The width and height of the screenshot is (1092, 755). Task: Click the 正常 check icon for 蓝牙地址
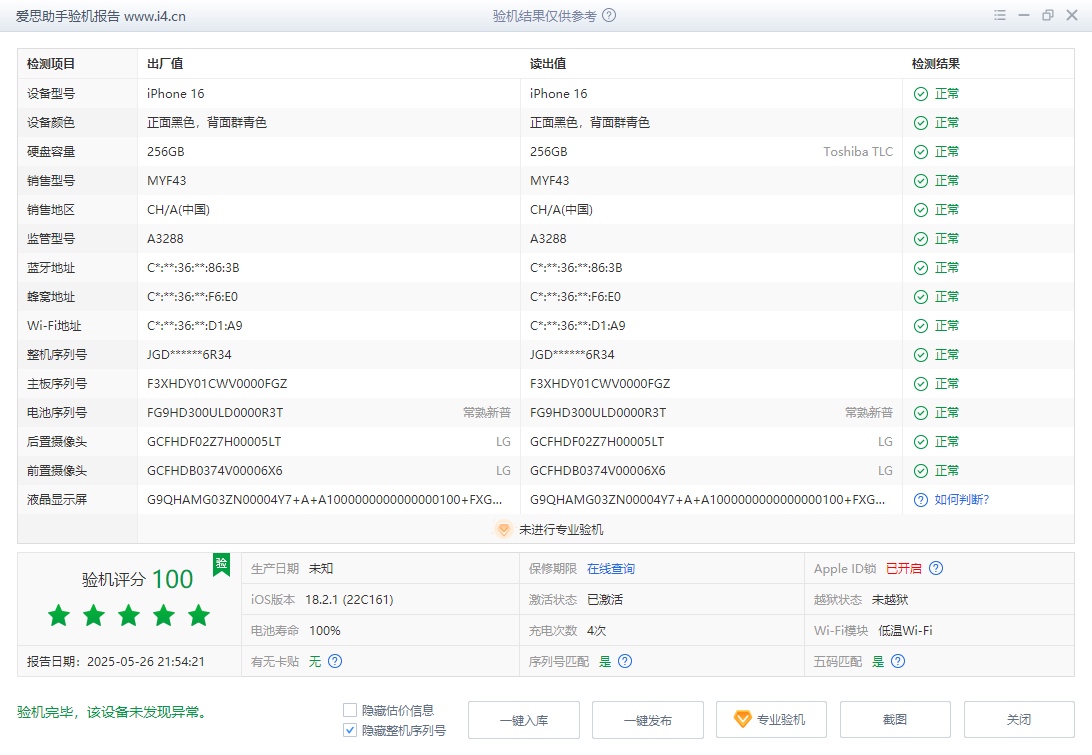(x=921, y=268)
